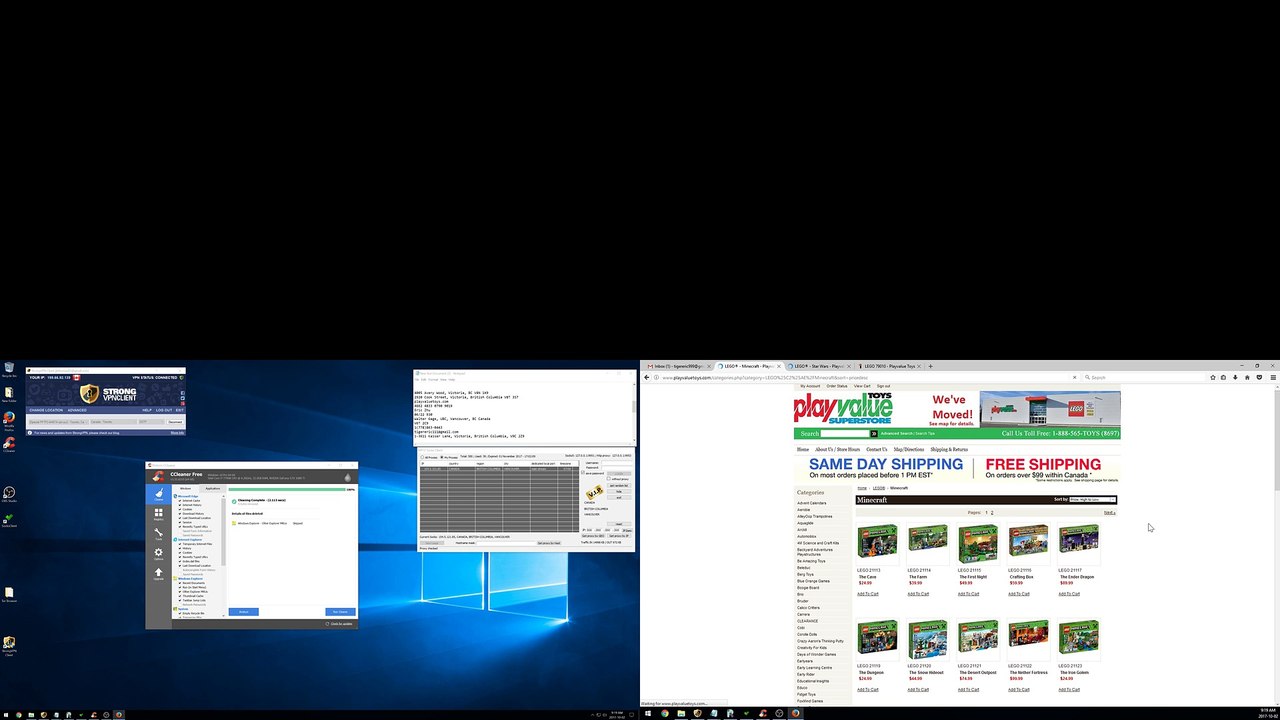Toggle without proxy checkbox in proxy client
Screen dimensions: 1280x720
pyautogui.click(x=610, y=479)
